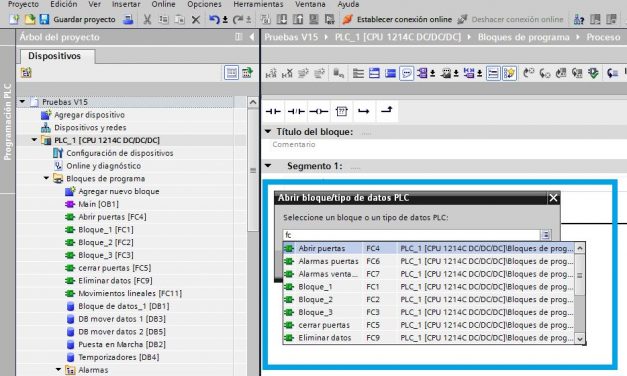Image resolution: width=627 pixels, height=376 pixels.
Task: Click the redo arrow icon
Action: 238,19
